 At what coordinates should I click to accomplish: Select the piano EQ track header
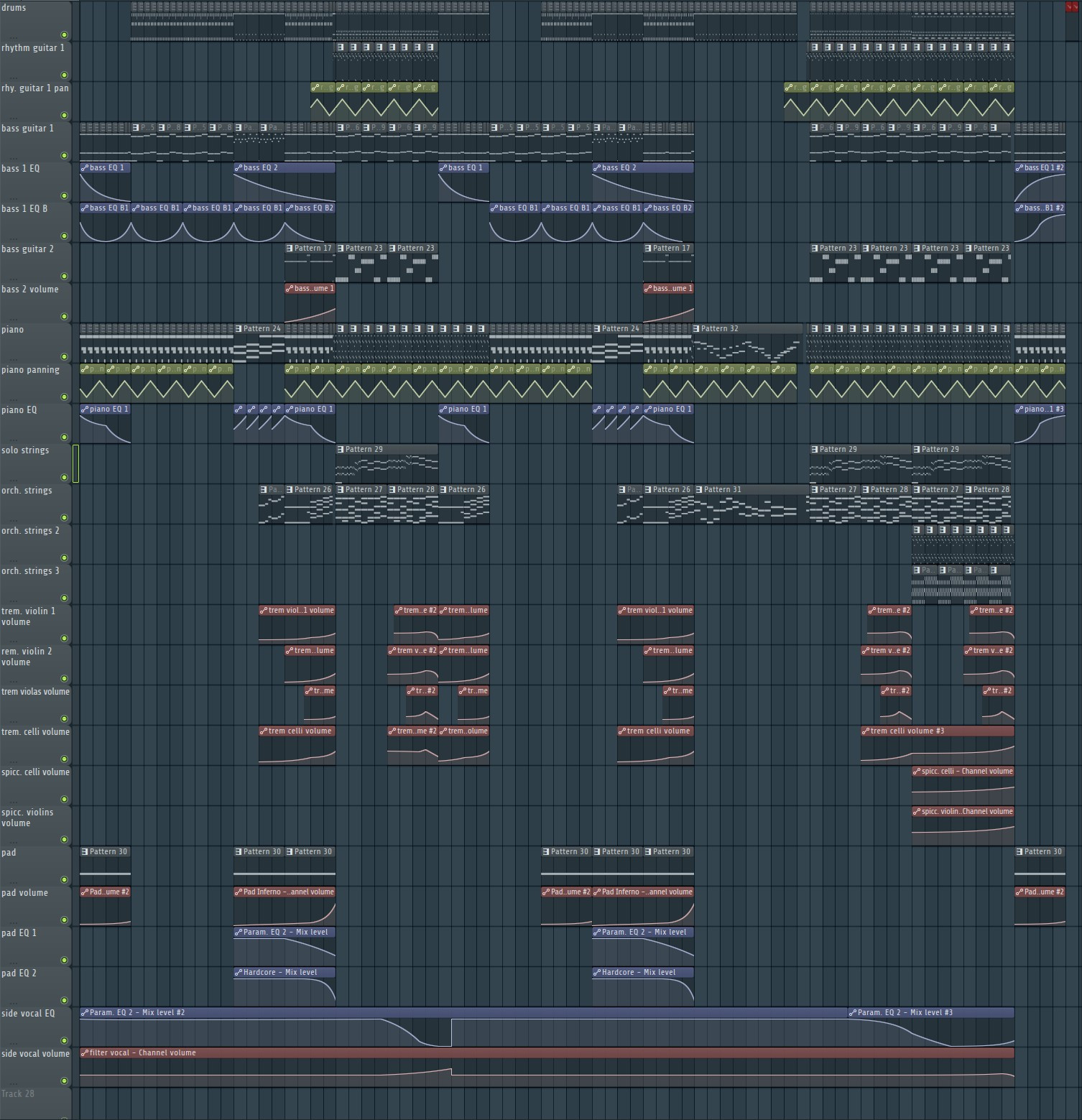pyautogui.click(x=36, y=422)
